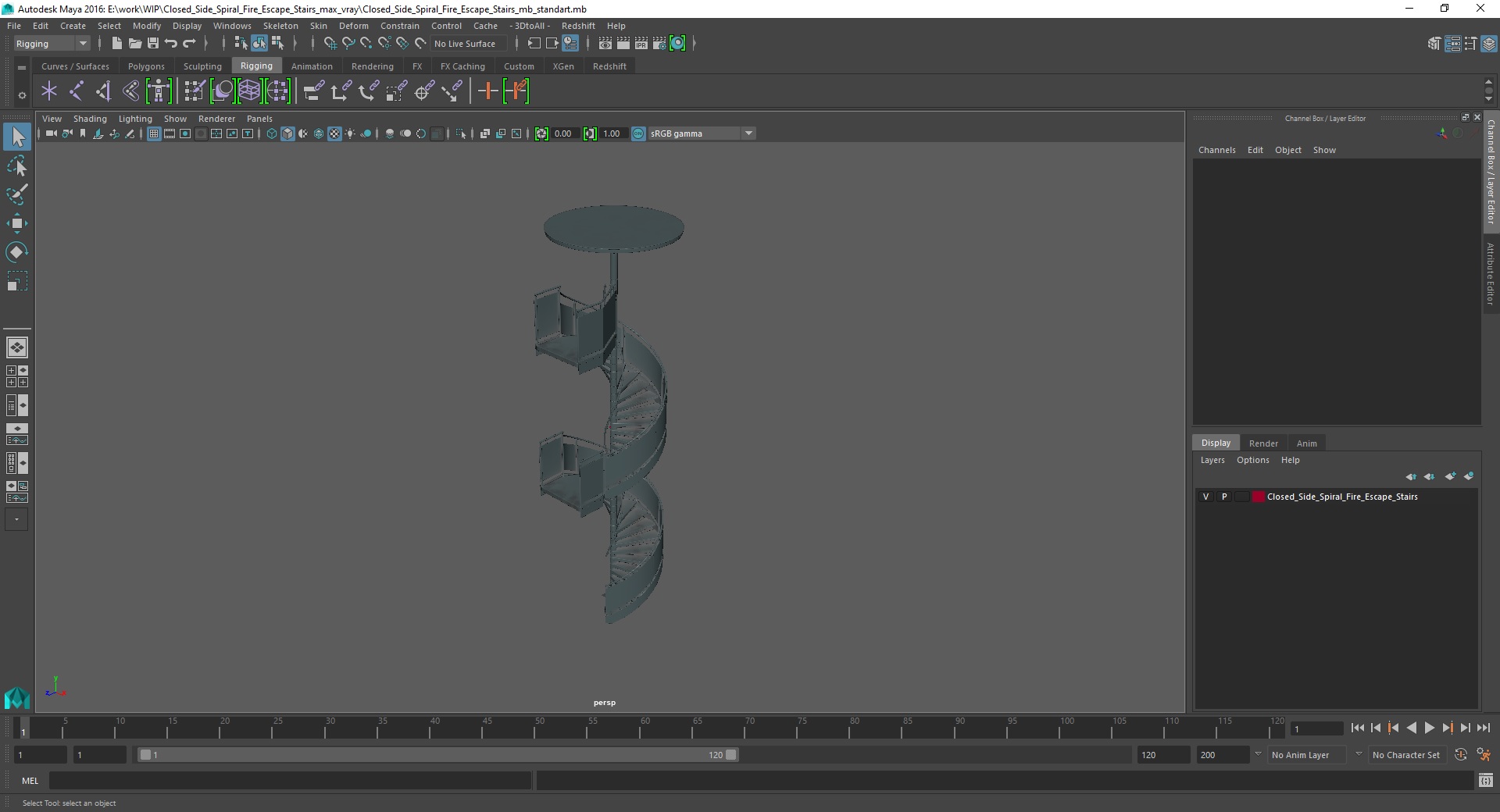Toggle smooth shade all in viewport
The width and height of the screenshot is (1500, 812).
(287, 134)
